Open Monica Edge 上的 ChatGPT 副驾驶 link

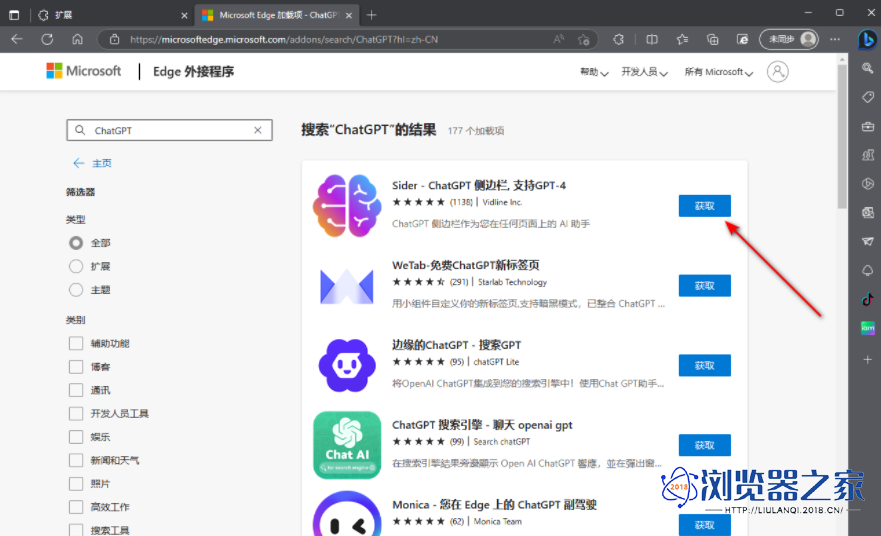[x=494, y=505]
